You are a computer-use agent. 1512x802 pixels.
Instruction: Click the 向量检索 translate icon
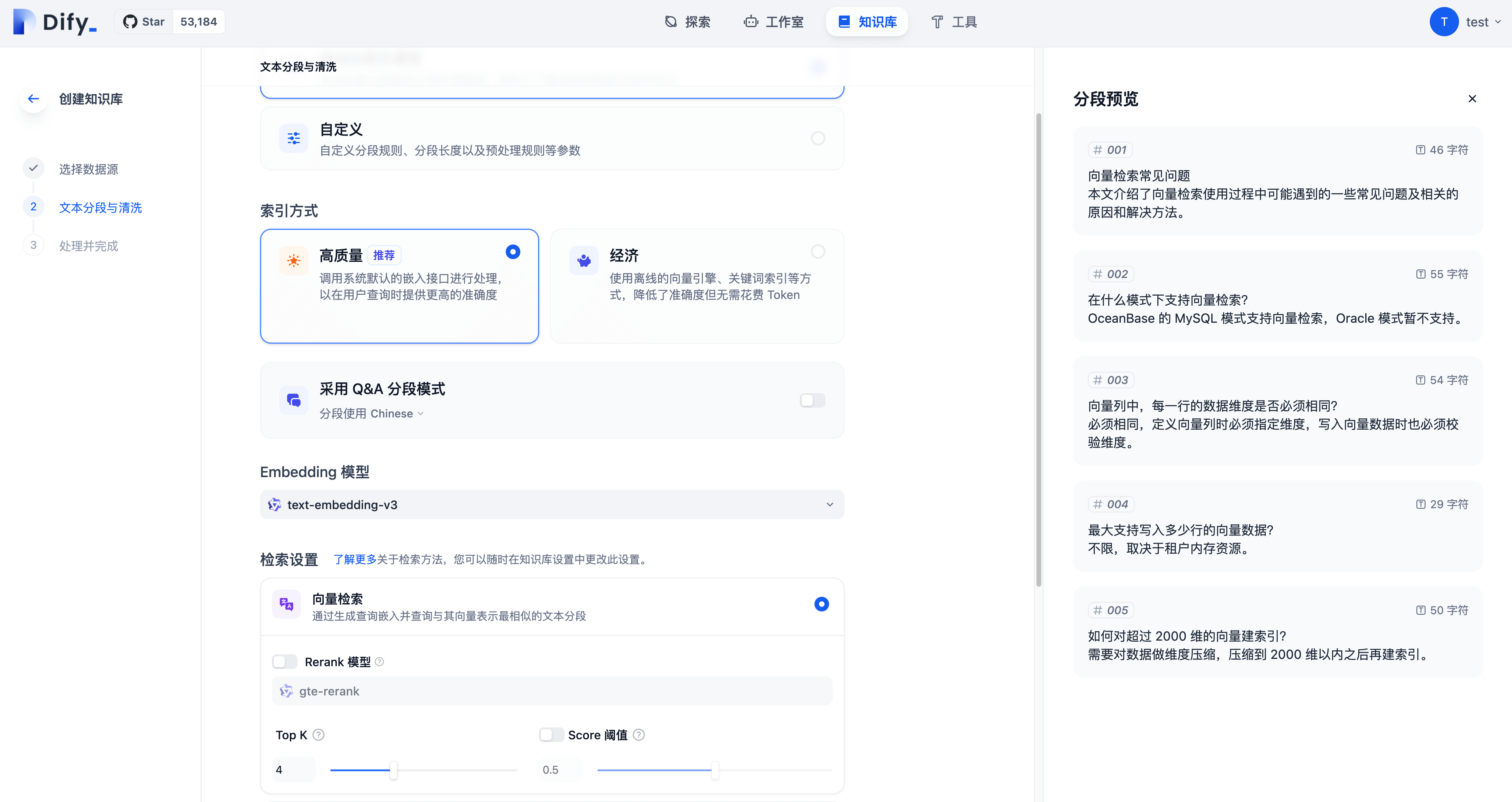point(287,604)
